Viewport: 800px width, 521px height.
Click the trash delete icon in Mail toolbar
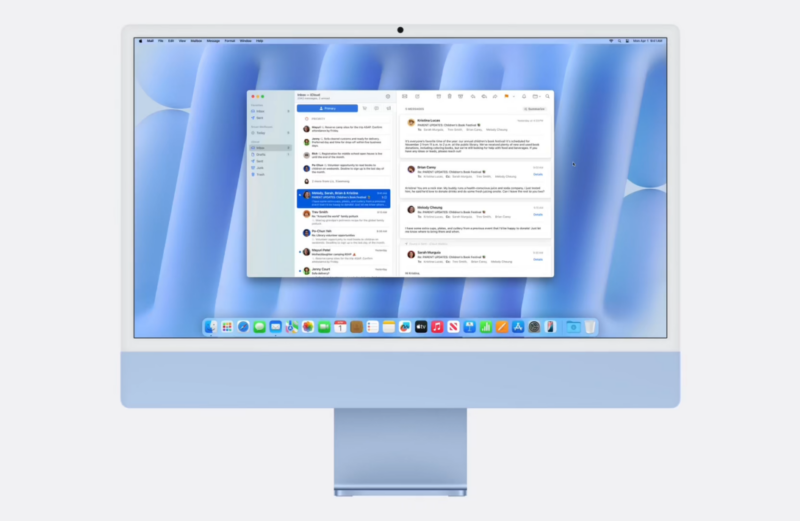(449, 96)
